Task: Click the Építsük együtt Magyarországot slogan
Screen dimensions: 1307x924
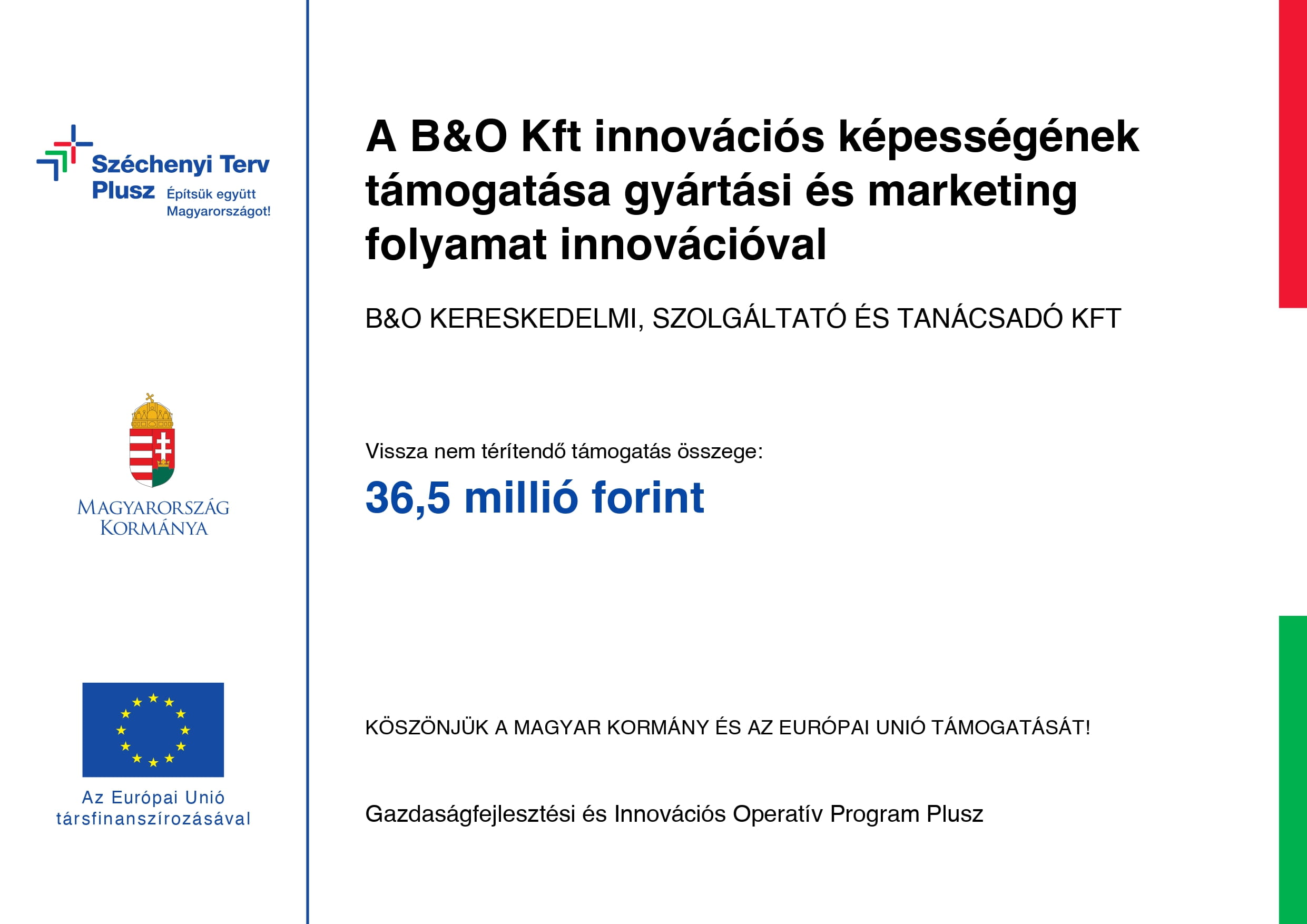Action: [x=218, y=203]
